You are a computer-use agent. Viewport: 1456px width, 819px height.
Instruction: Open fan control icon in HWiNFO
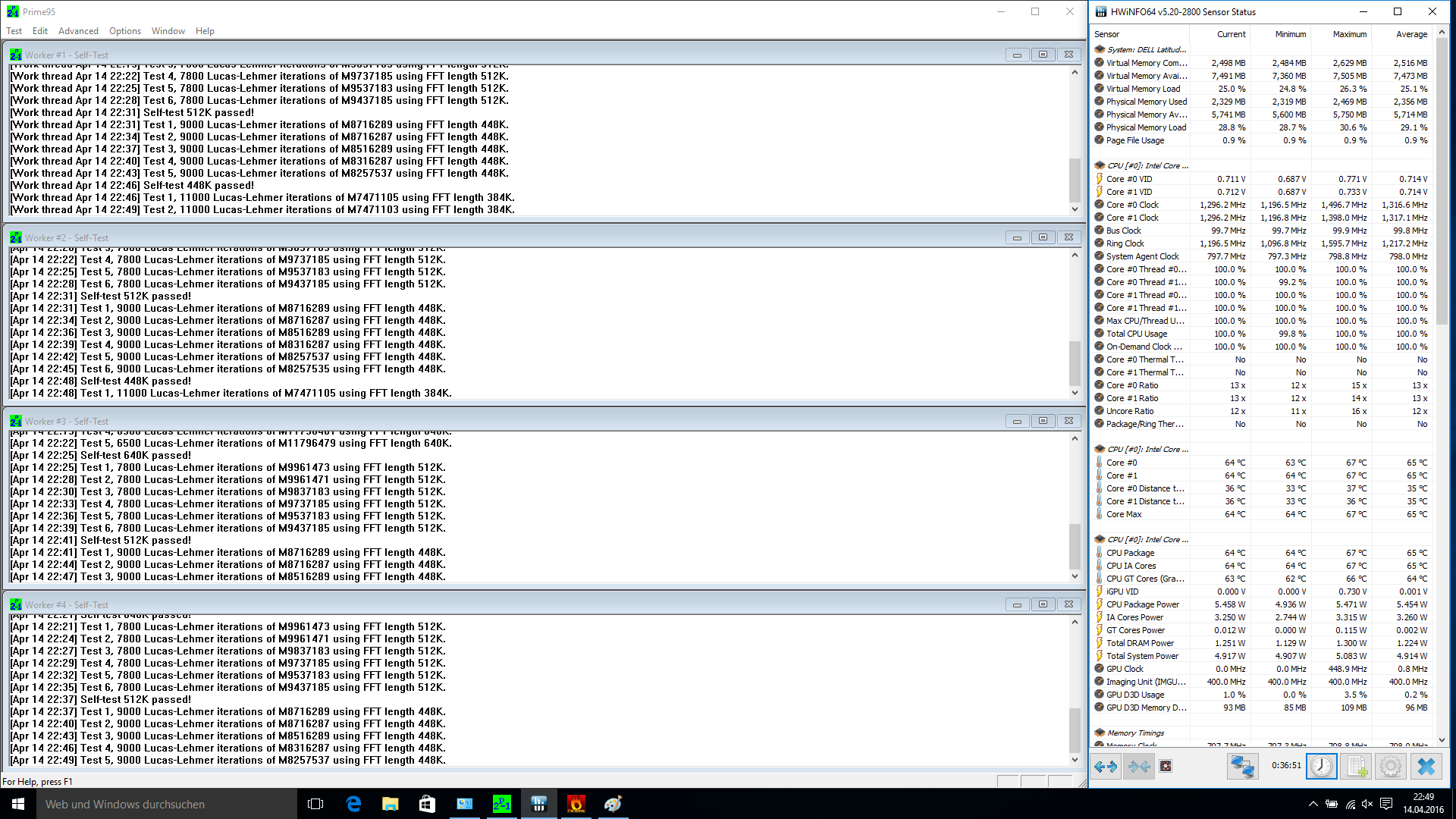1166,767
